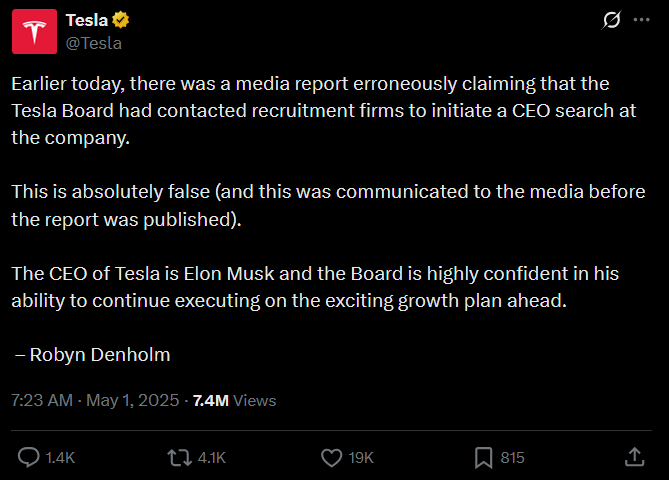Click the May 1, 2025 date
This screenshot has height=480, width=669.
pyautogui.click(x=133, y=400)
